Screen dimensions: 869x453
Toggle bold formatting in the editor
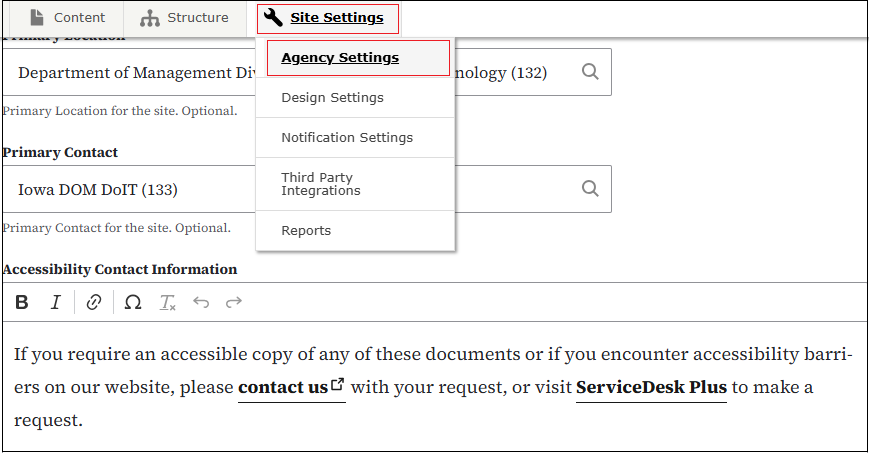[x=22, y=302]
